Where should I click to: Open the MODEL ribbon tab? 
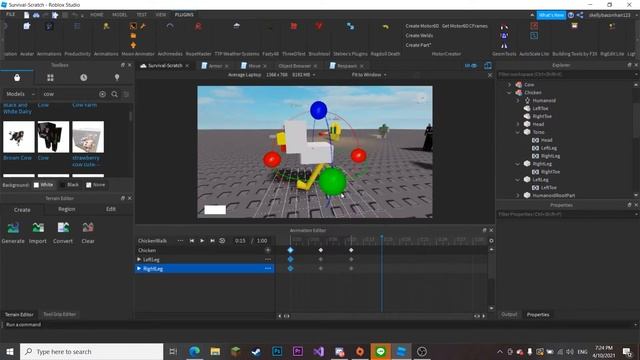[x=120, y=15]
